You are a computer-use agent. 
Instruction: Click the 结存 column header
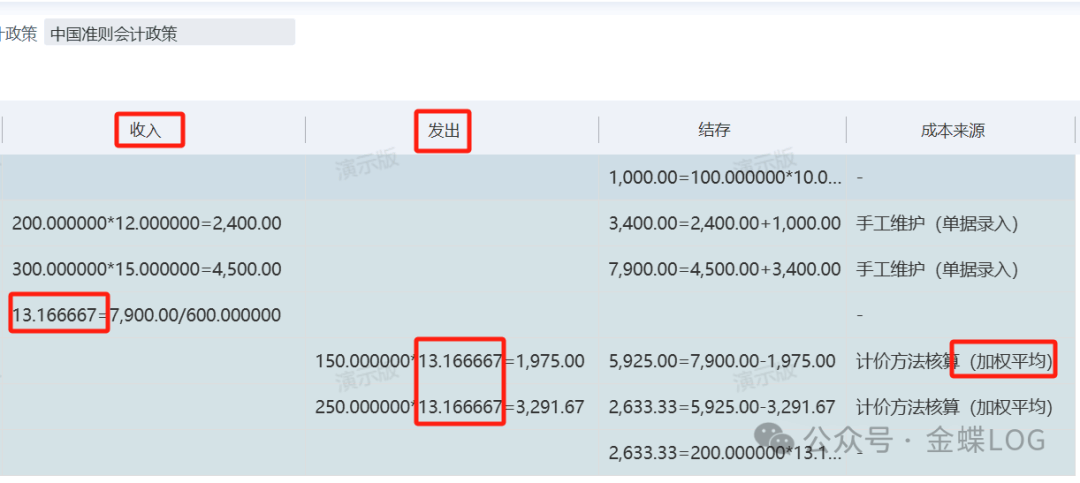[714, 130]
